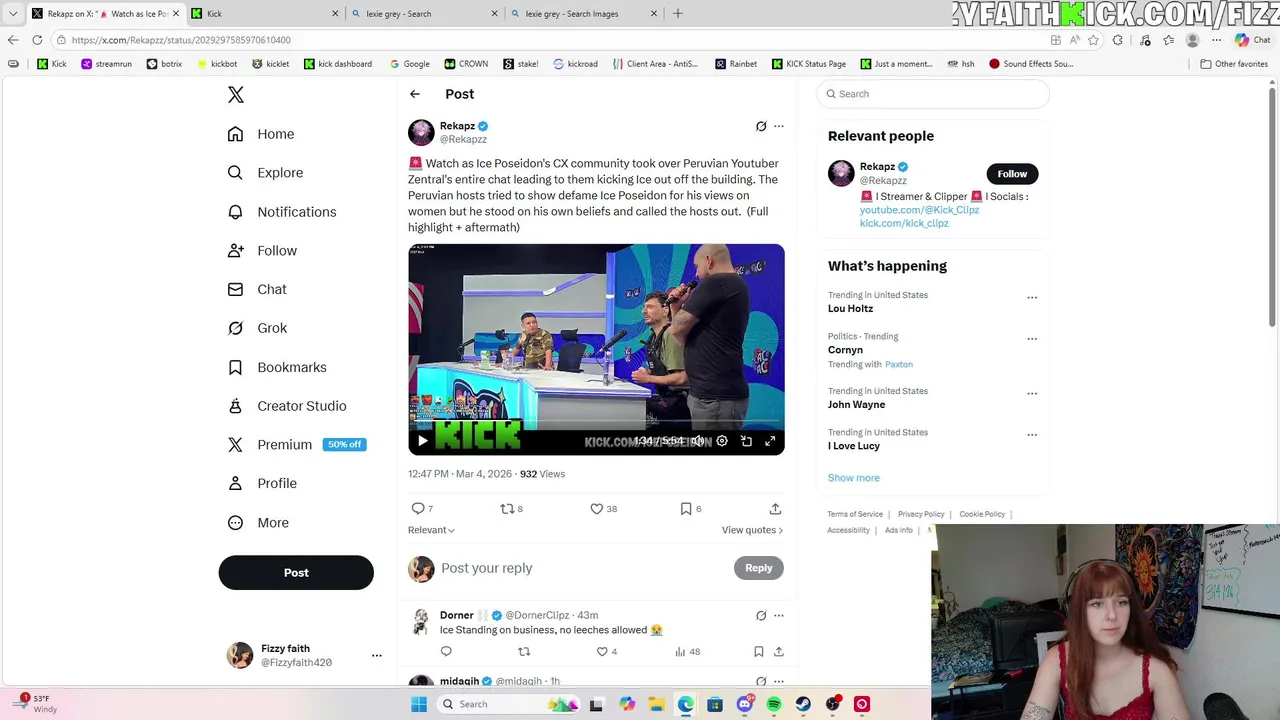Enter fullscreen on the video
The image size is (1280, 720).
pos(770,441)
